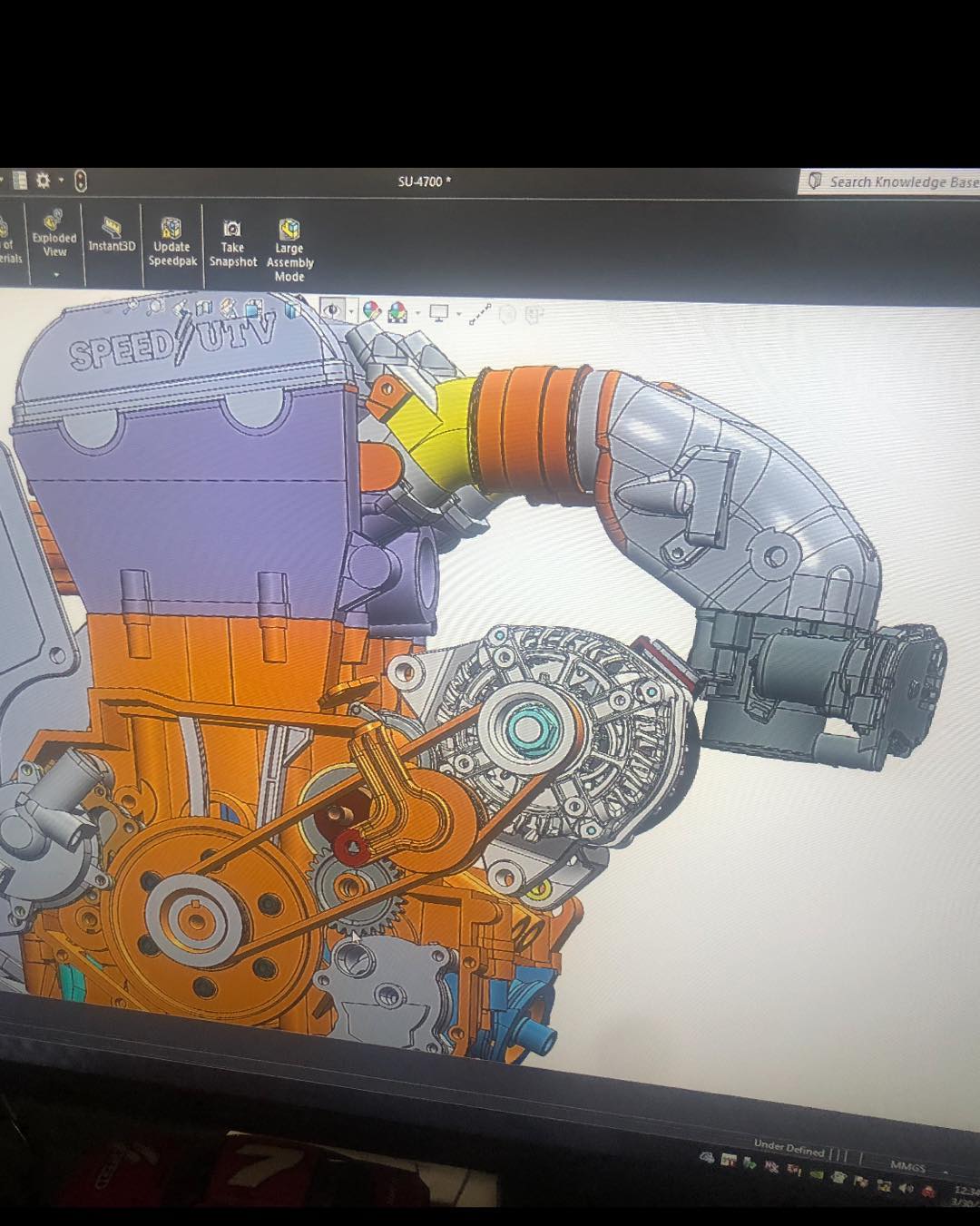
Task: Expand the View Settings dropdown arrow
Action: 459,315
